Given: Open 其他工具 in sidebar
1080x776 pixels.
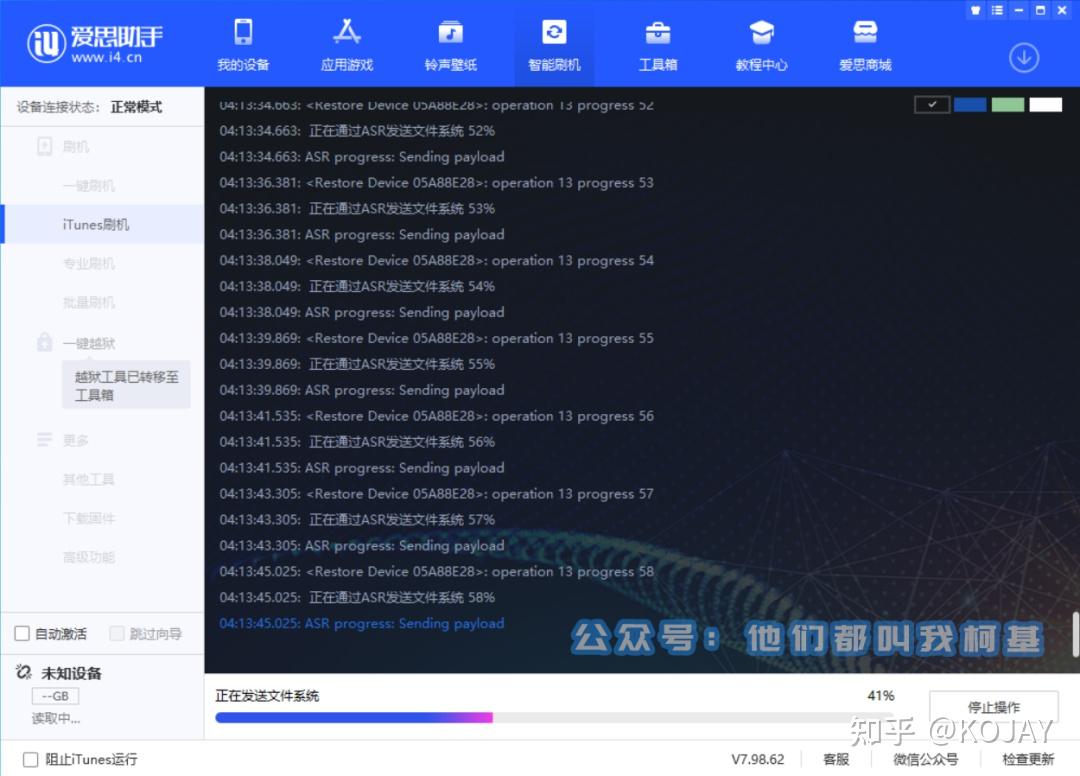Looking at the screenshot, I should tap(89, 479).
